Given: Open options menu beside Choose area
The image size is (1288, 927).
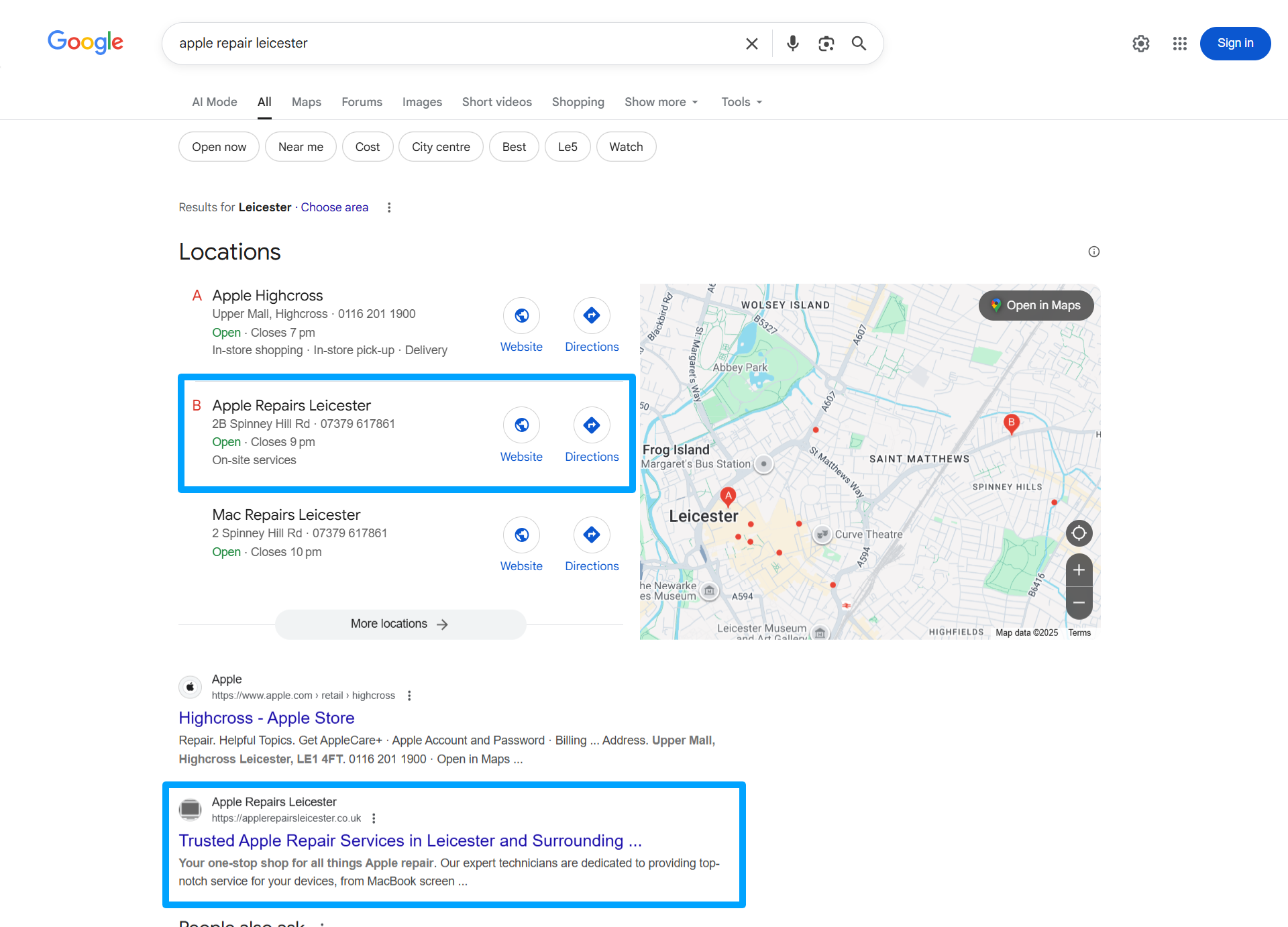Looking at the screenshot, I should pyautogui.click(x=389, y=207).
